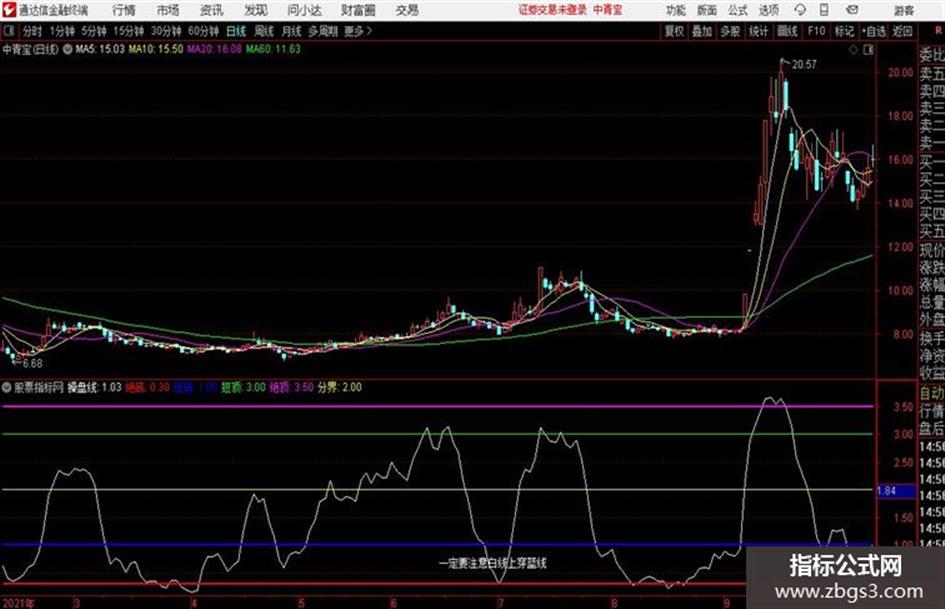
Task: Click the MA20 value label
Action: click(x=214, y=49)
